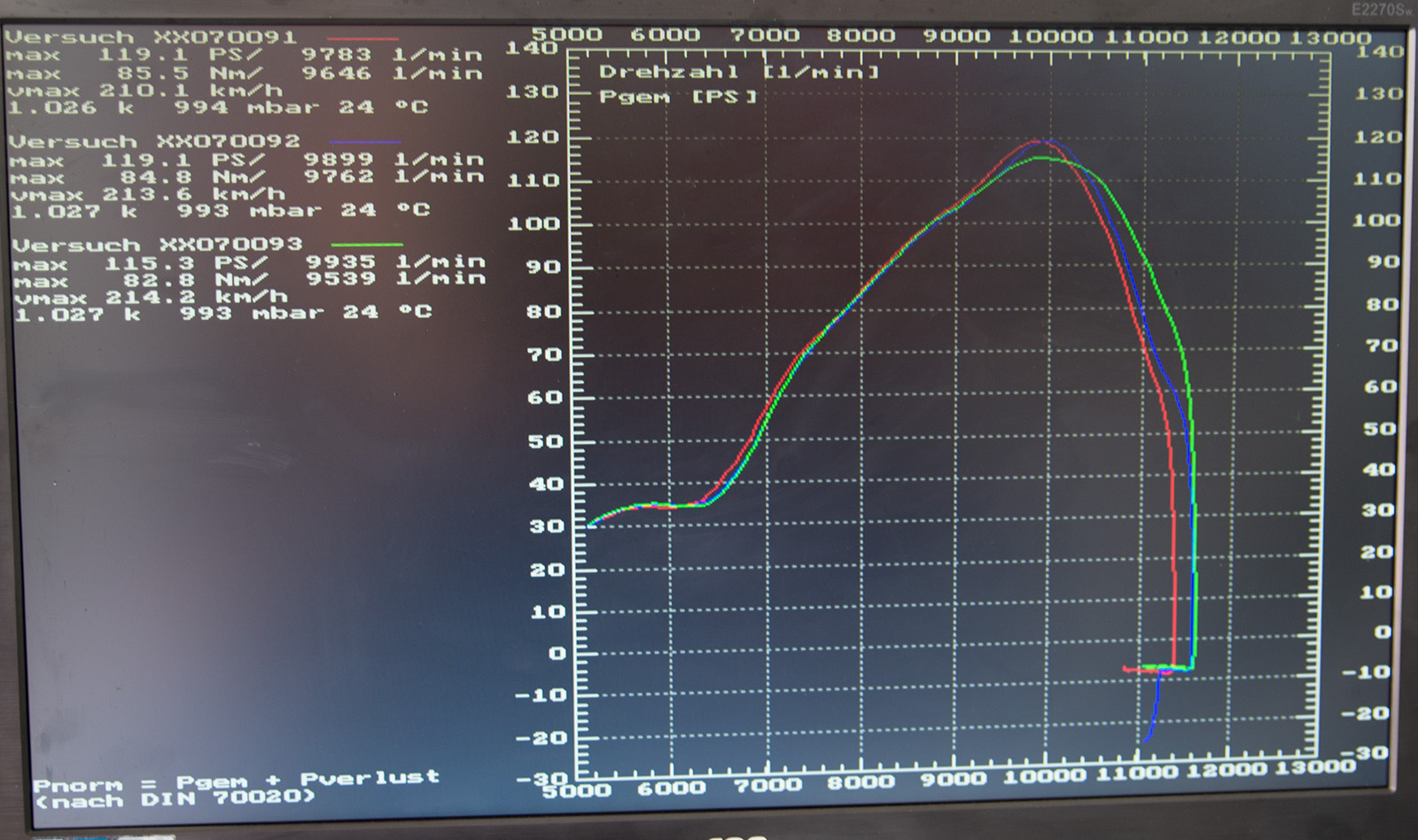Screen dimensions: 1418x840
Task: Click the red legend line beside Versuch XX070091
Action: pyautogui.click(x=362, y=39)
